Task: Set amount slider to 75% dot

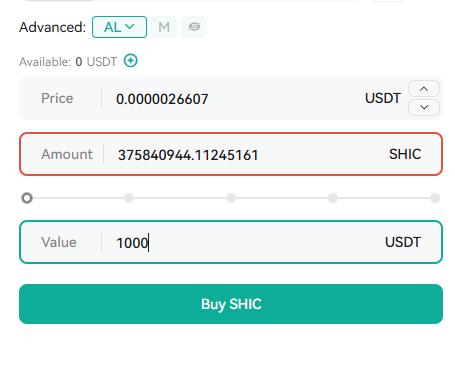Action: pos(333,198)
